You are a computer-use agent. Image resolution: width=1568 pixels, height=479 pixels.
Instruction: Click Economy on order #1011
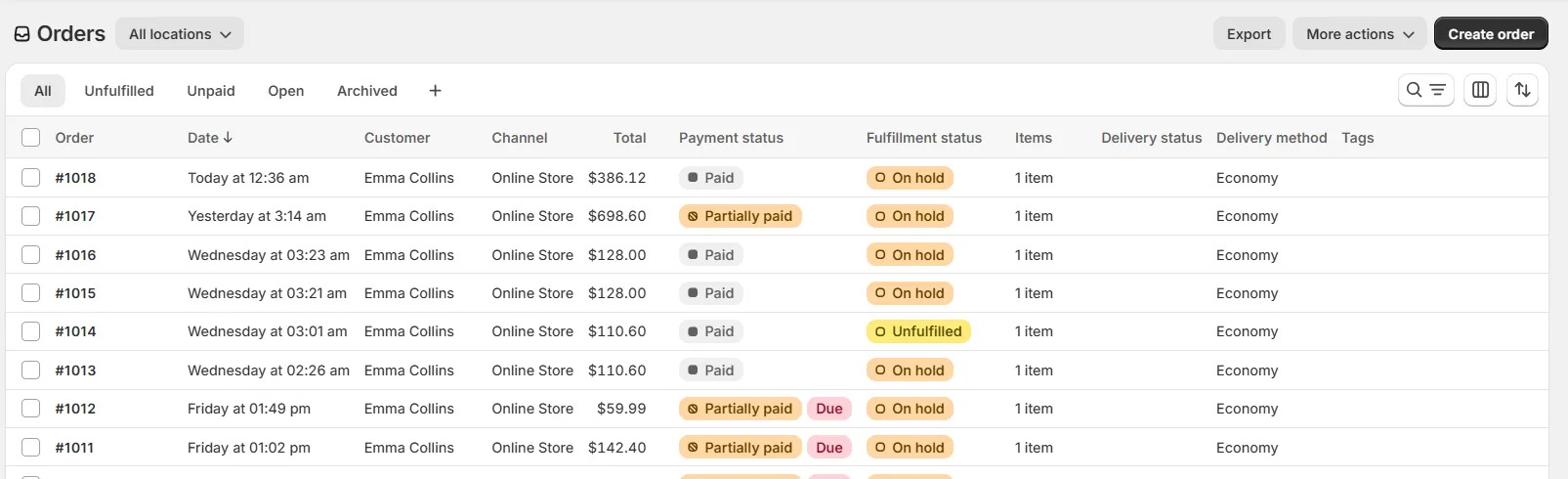[x=1247, y=448]
